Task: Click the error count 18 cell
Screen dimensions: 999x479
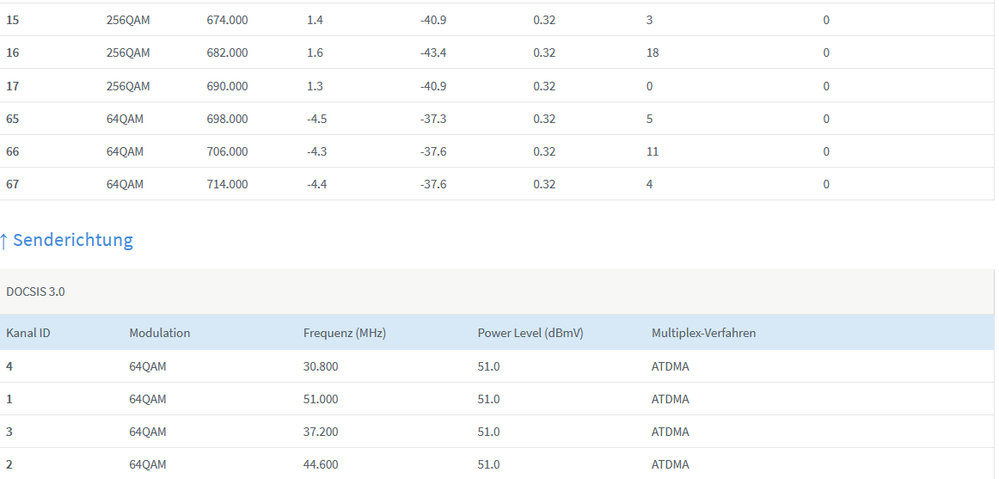Action: point(653,53)
